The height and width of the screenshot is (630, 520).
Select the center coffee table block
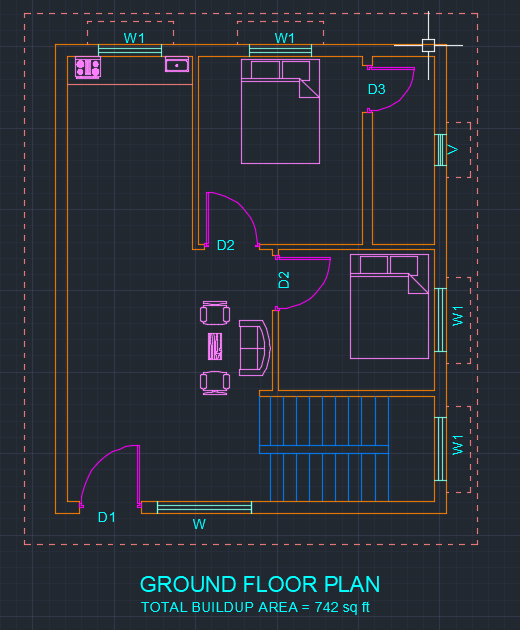click(x=215, y=346)
